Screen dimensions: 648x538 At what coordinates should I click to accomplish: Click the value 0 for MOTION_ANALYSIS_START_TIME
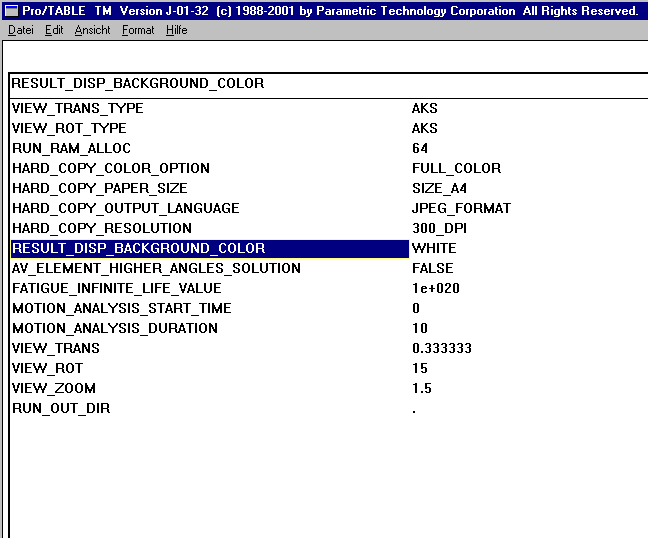[x=416, y=308]
